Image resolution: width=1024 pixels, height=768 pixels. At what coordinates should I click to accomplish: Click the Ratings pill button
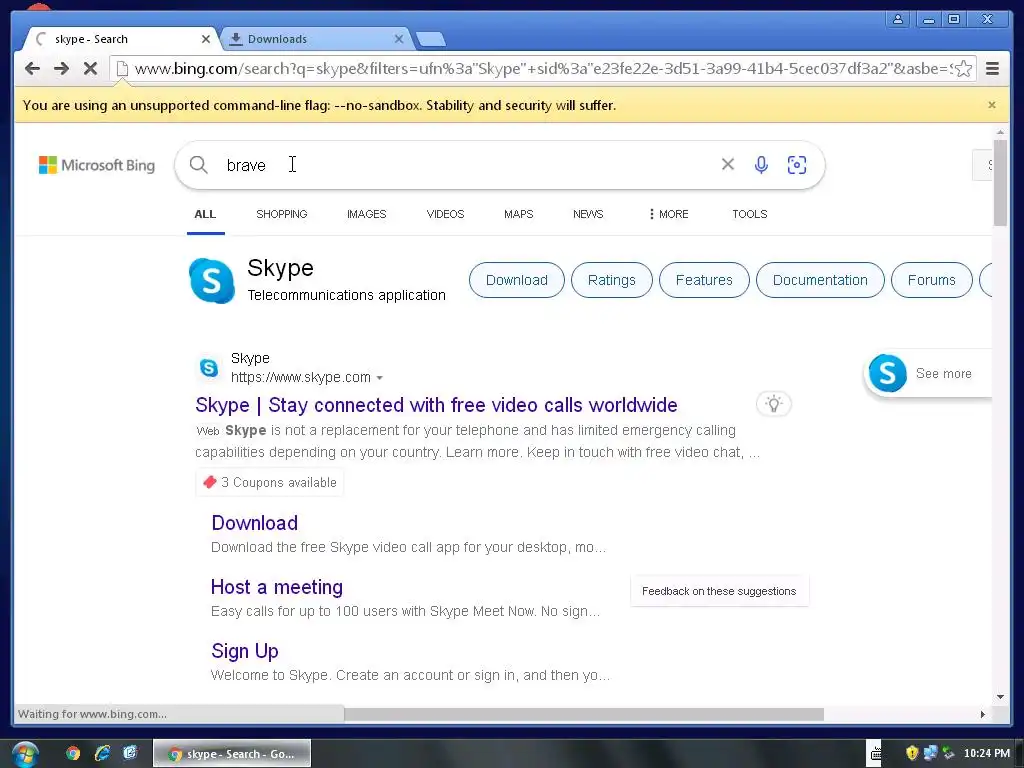(x=611, y=280)
